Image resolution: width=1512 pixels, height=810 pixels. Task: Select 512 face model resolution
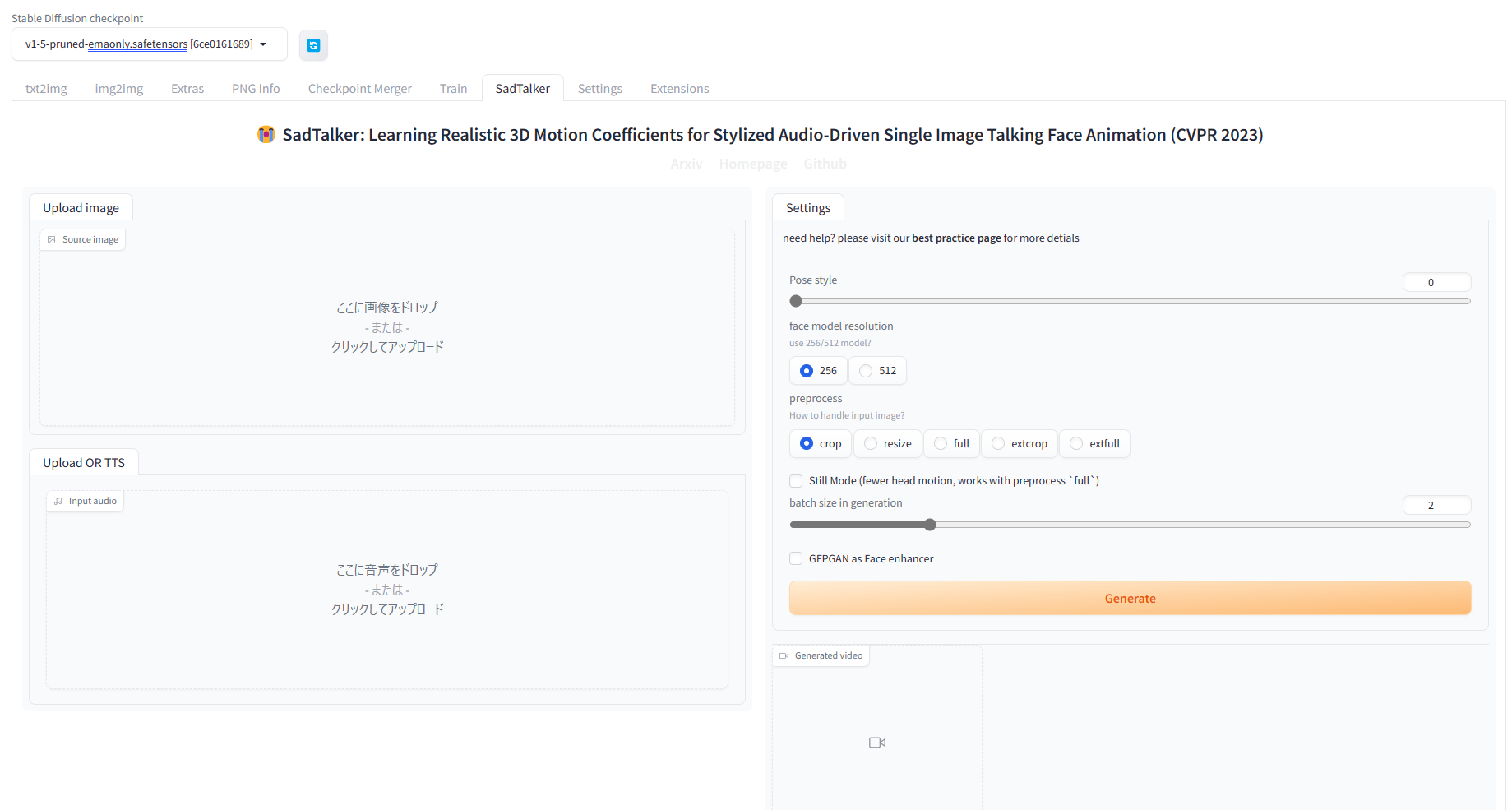pyautogui.click(x=878, y=371)
